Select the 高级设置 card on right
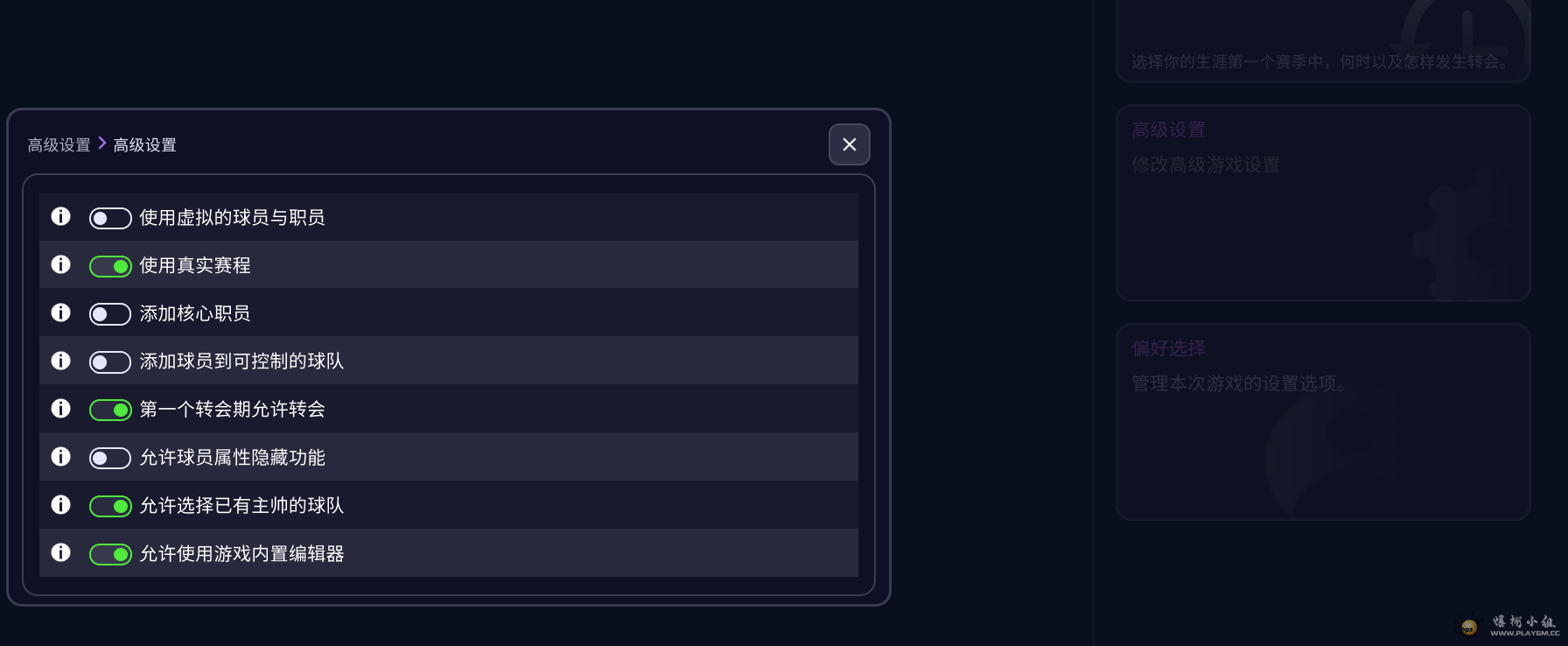Image resolution: width=1568 pixels, height=646 pixels. tap(1322, 203)
